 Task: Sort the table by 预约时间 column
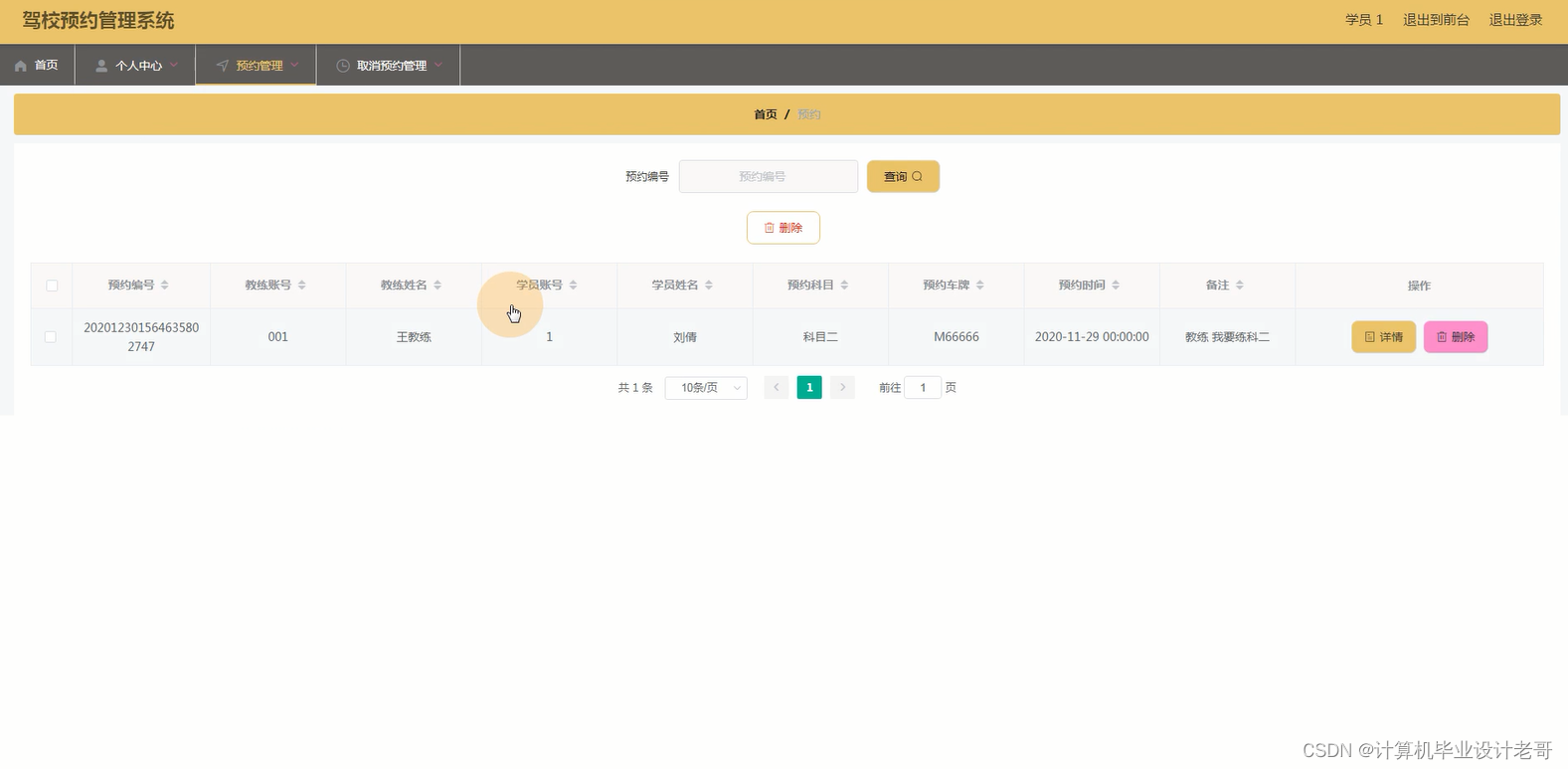(1116, 286)
